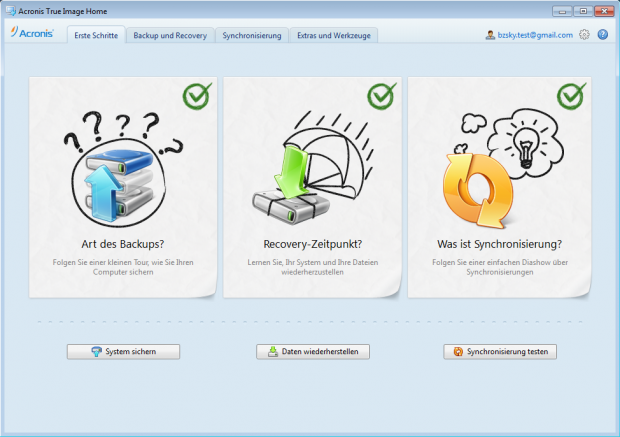
Task: Open the 'Art des Backups?' heading
Action: pos(123,244)
